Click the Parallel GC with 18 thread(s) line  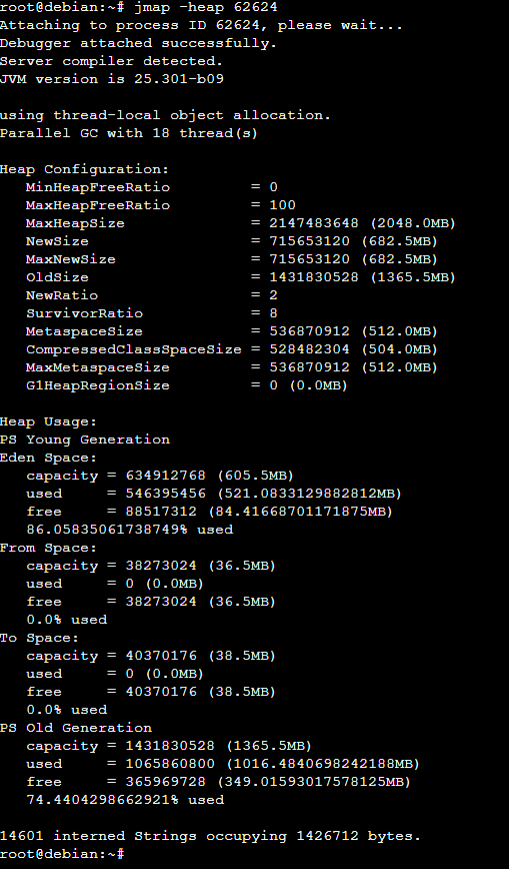point(129,133)
